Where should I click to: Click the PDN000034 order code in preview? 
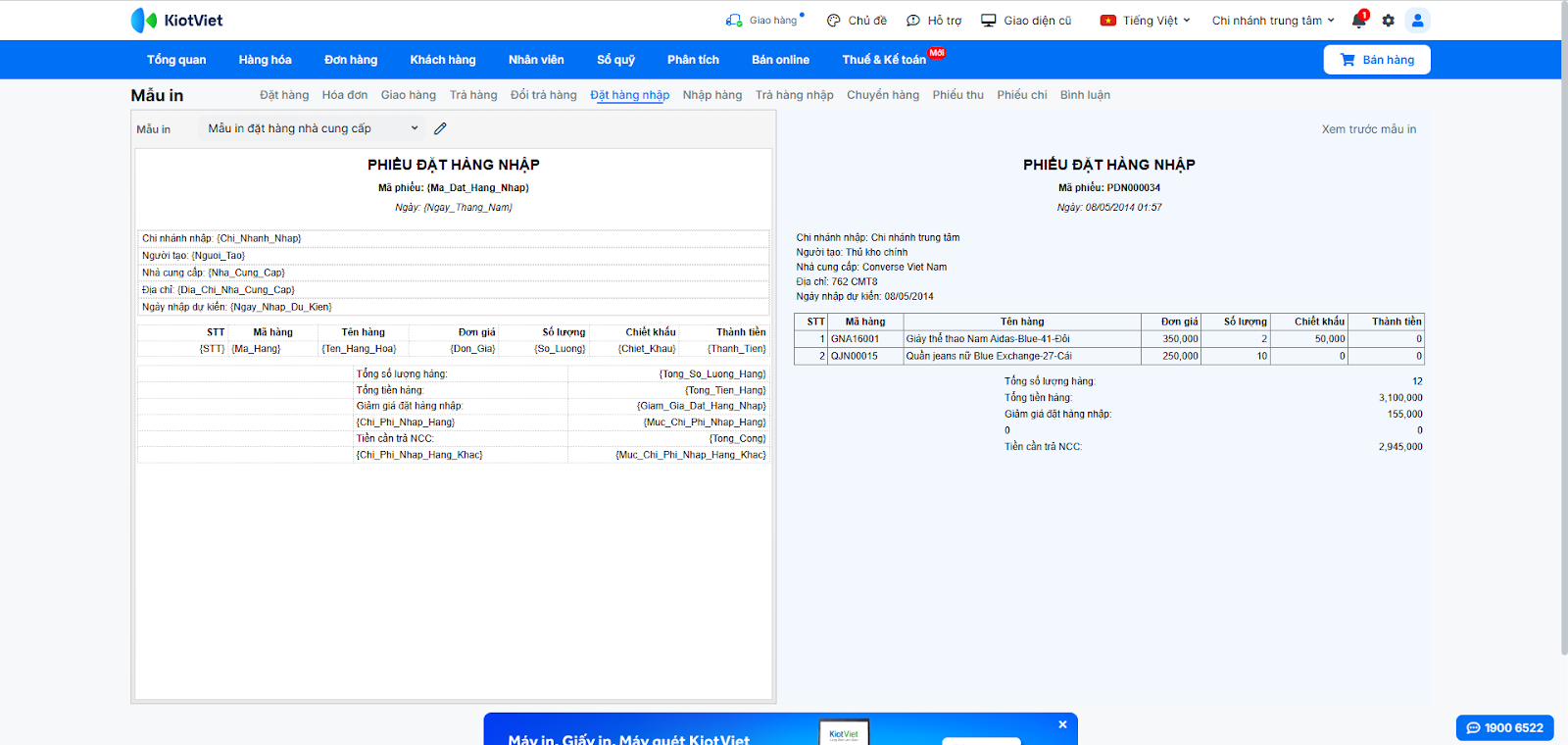(x=1134, y=188)
